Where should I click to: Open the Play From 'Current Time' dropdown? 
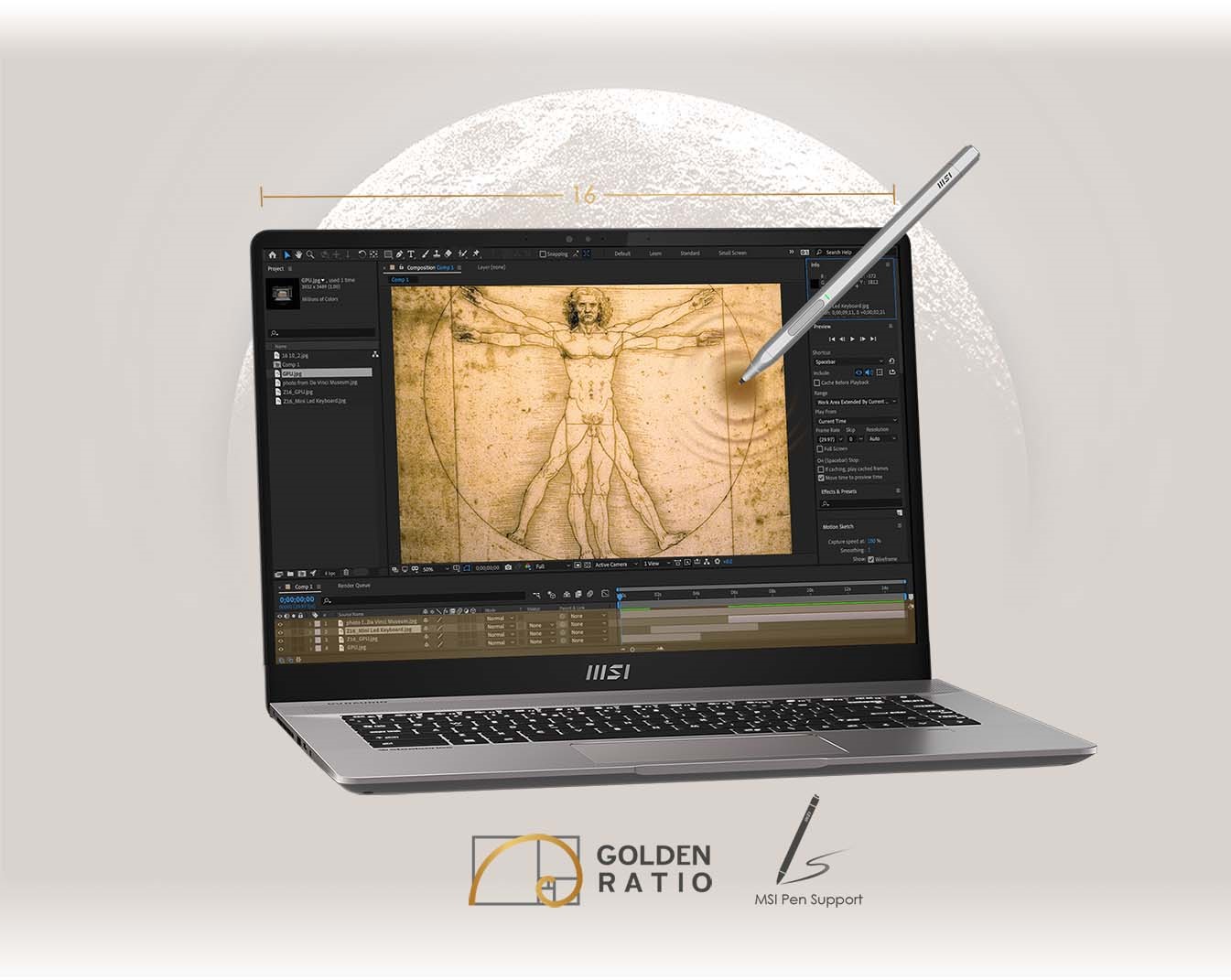tap(856, 421)
